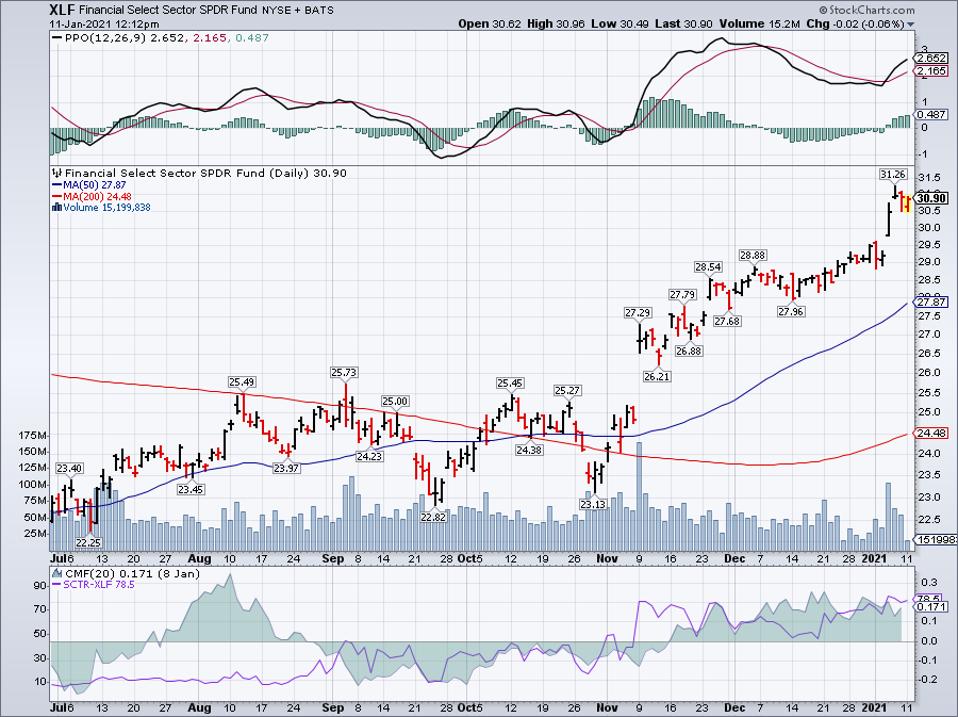This screenshot has width=958, height=717.
Task: Click the 31.26 high price label
Action: [x=893, y=175]
